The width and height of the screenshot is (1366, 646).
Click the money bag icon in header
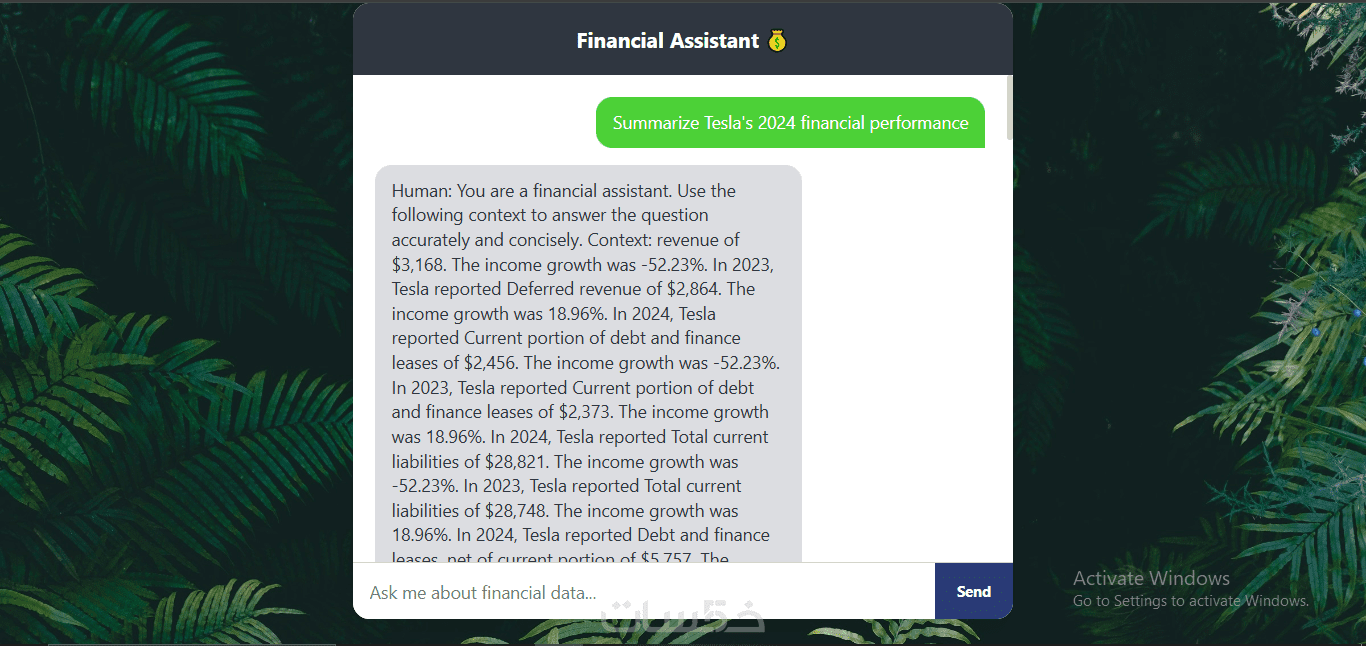[x=777, y=41]
